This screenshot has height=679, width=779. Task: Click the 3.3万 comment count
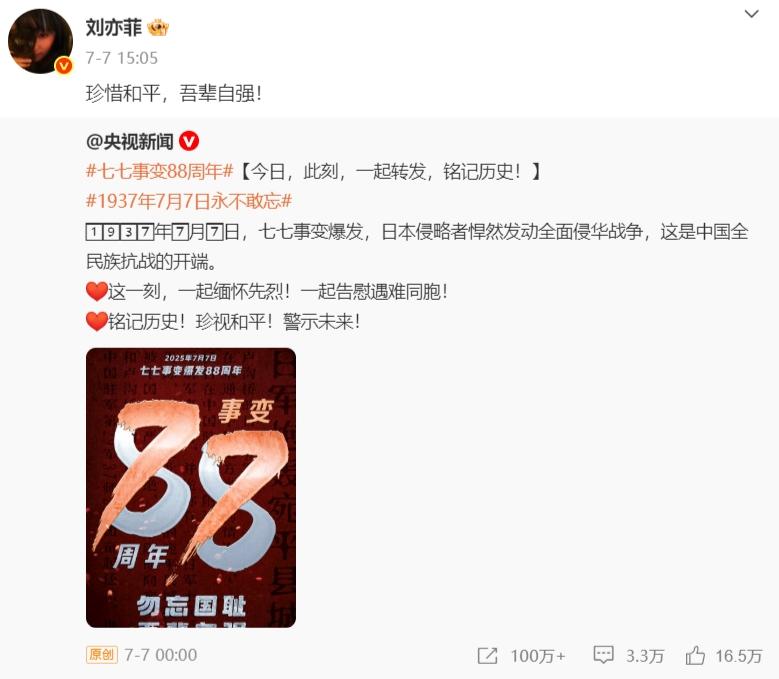tap(645, 656)
